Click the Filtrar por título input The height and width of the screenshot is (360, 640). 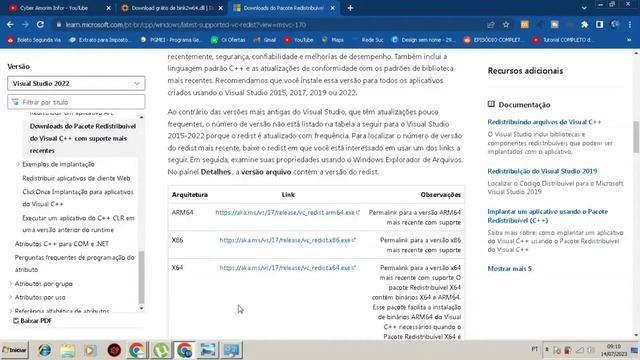(x=76, y=102)
